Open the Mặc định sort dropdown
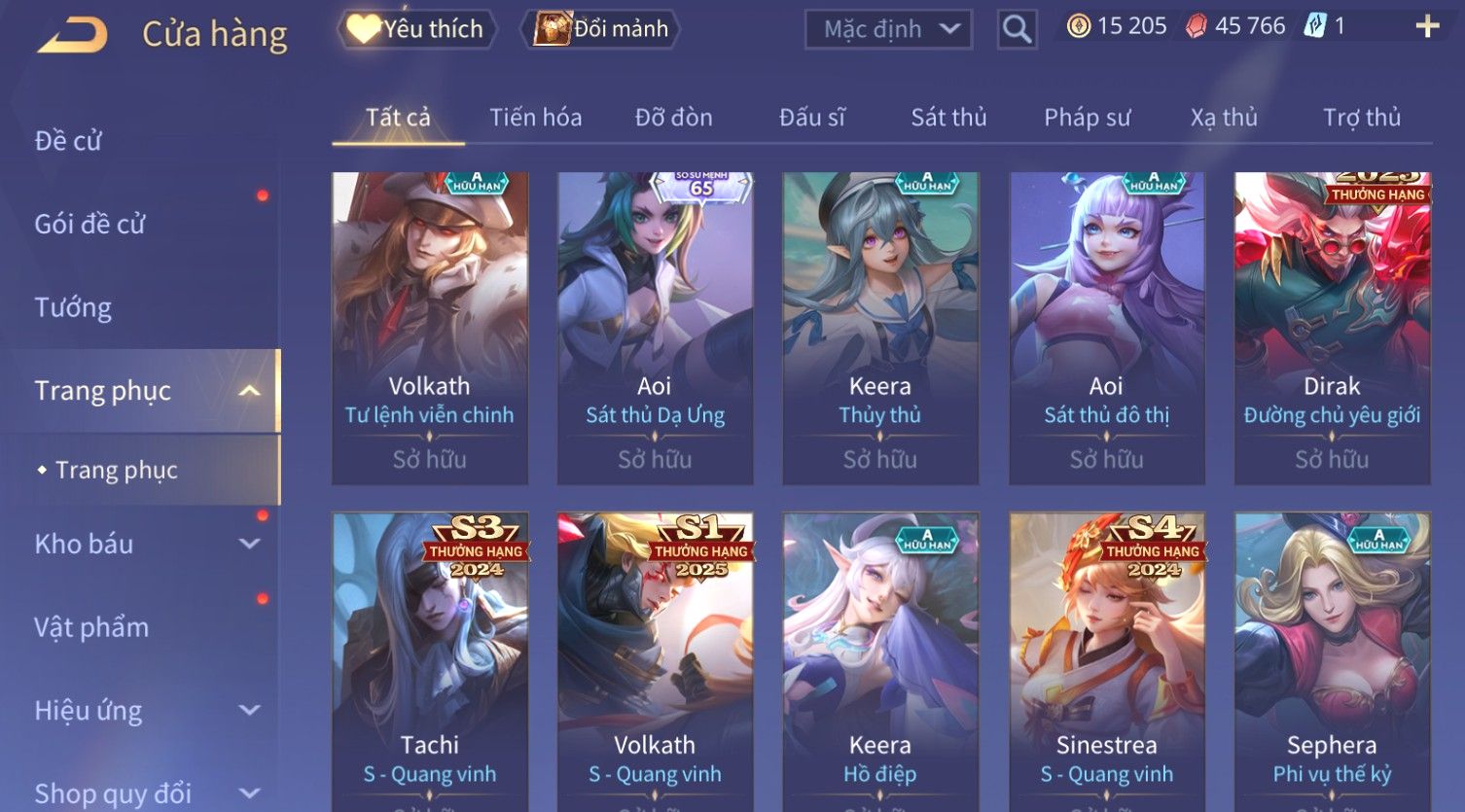 point(888,29)
